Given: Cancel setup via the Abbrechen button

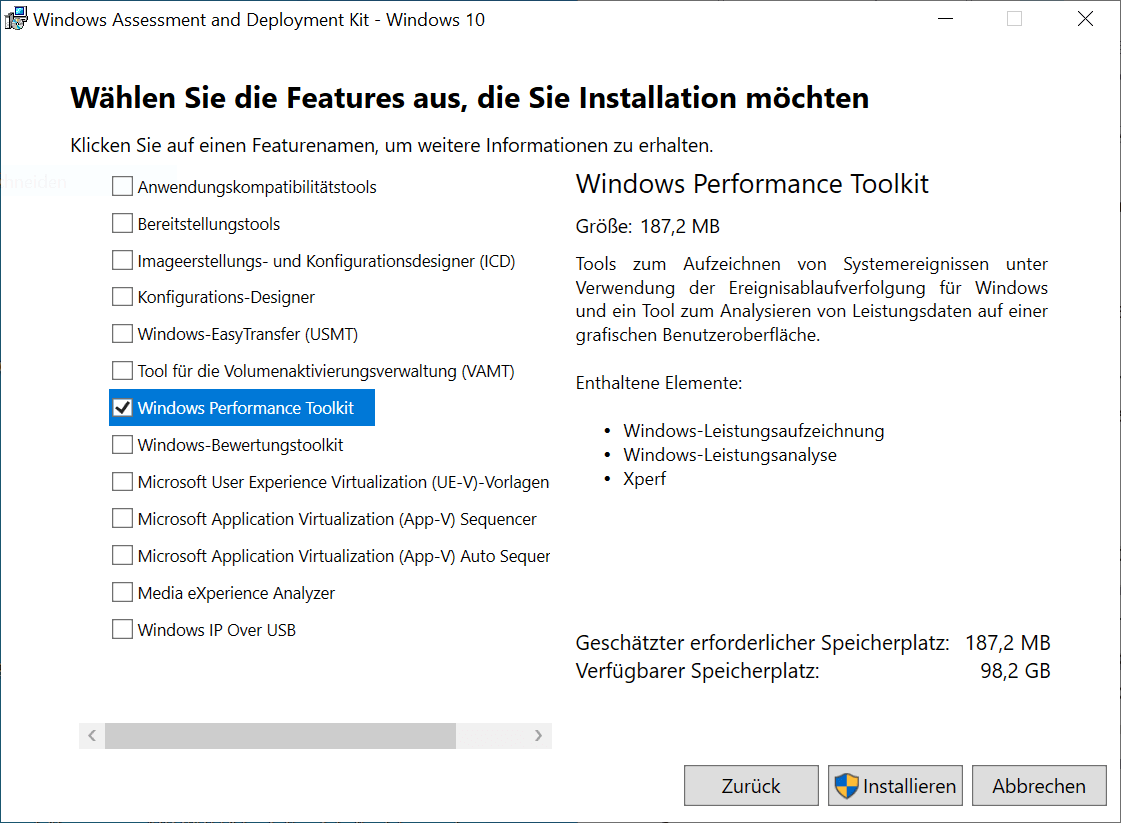Looking at the screenshot, I should pos(1039,786).
